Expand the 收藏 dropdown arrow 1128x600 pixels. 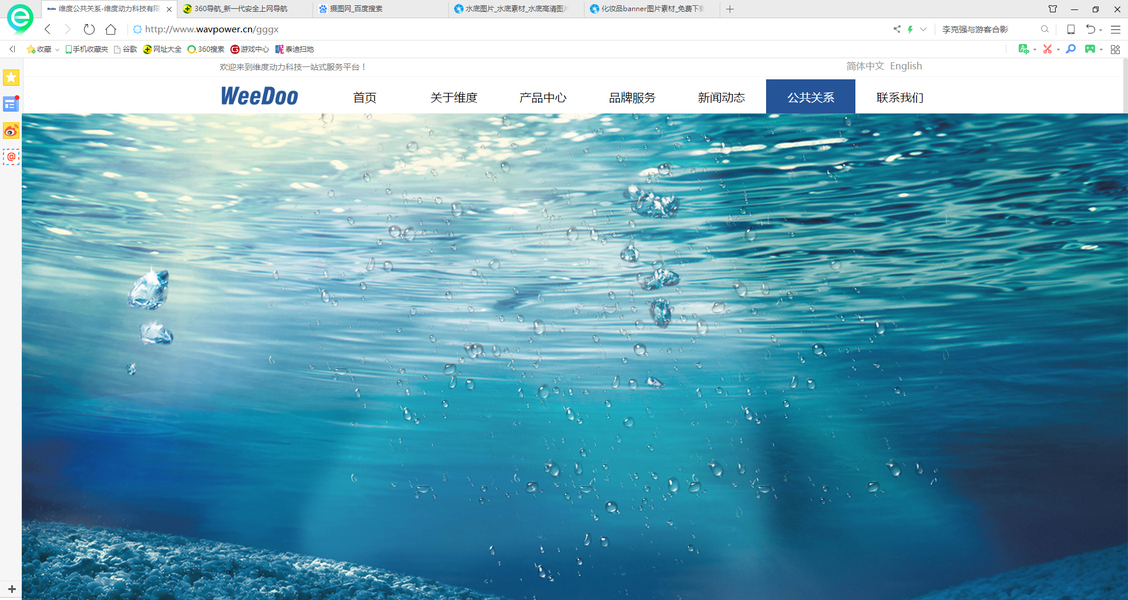57,50
